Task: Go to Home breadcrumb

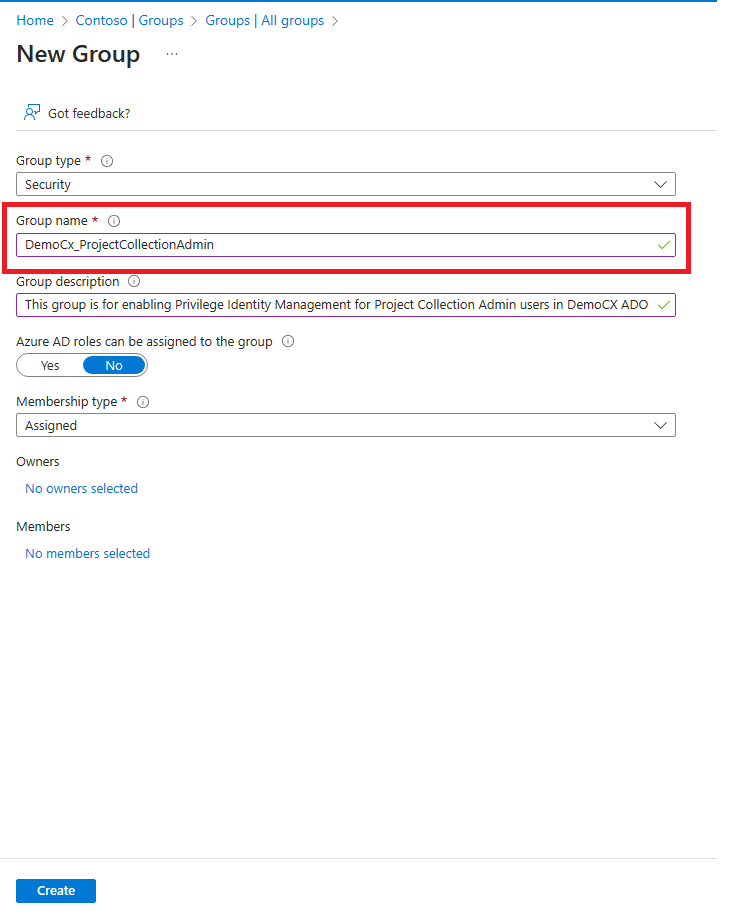Action: (x=35, y=20)
